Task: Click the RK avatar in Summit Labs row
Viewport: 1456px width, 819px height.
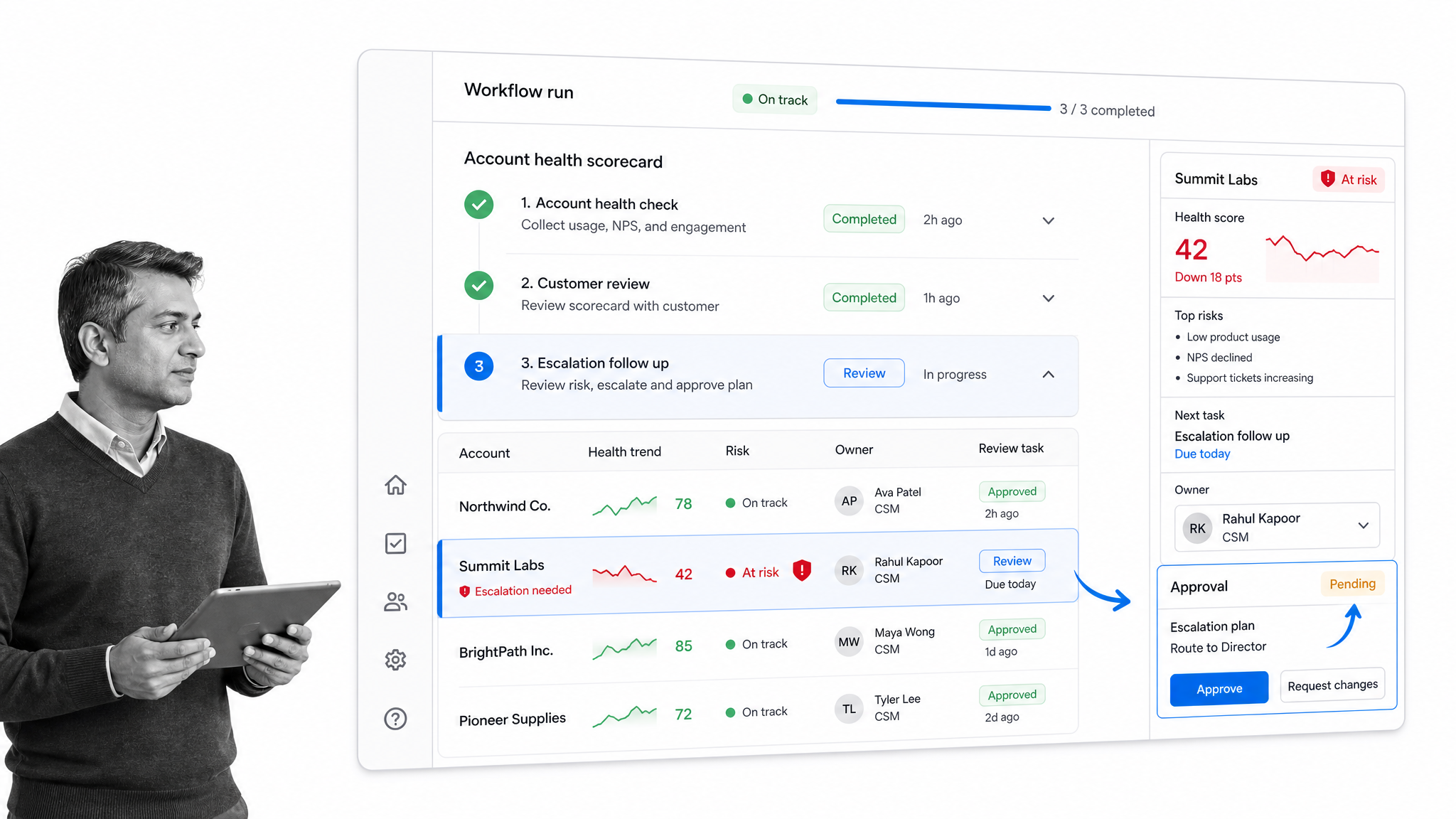Action: pos(849,570)
